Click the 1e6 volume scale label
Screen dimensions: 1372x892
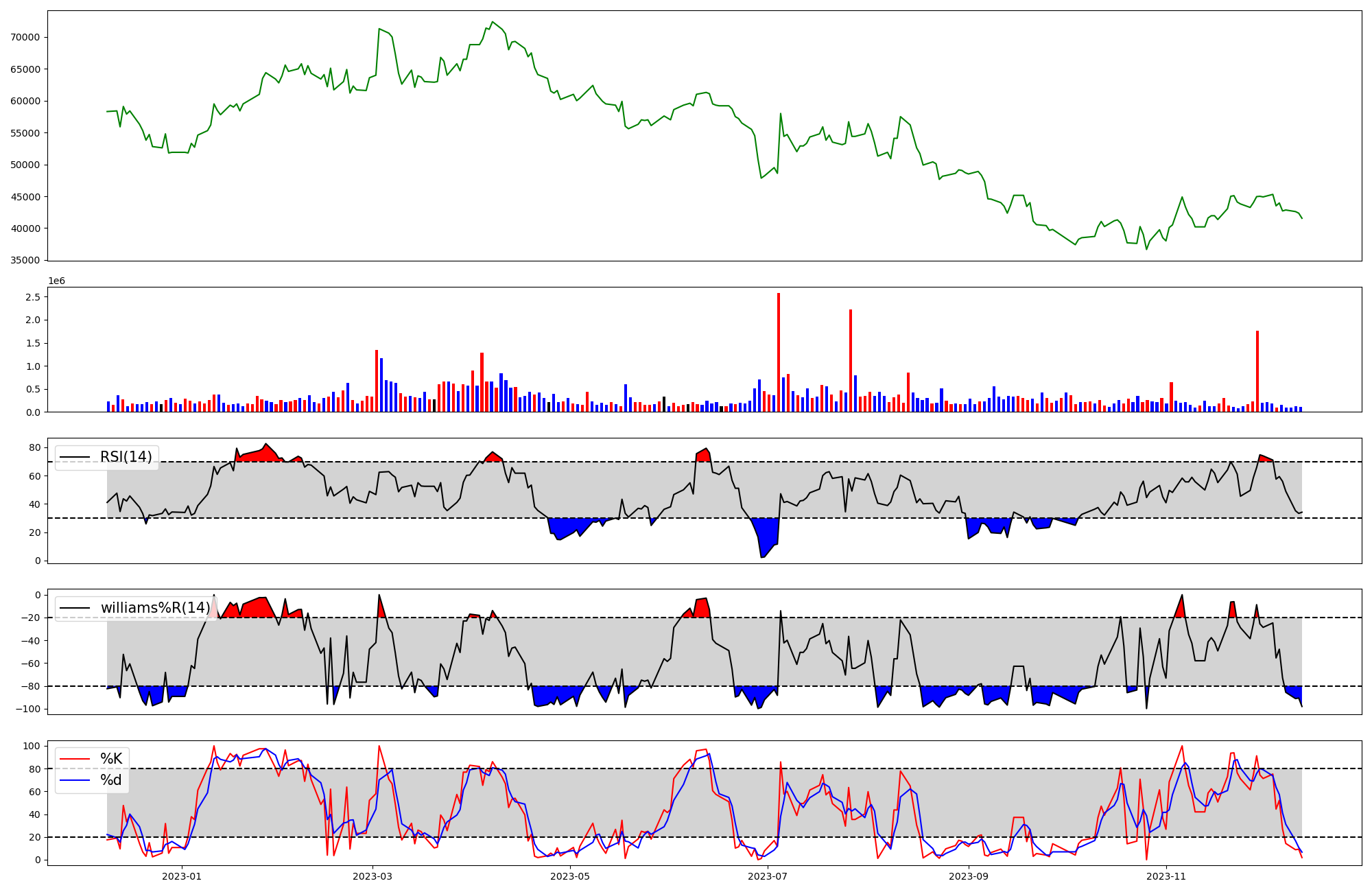(56, 281)
